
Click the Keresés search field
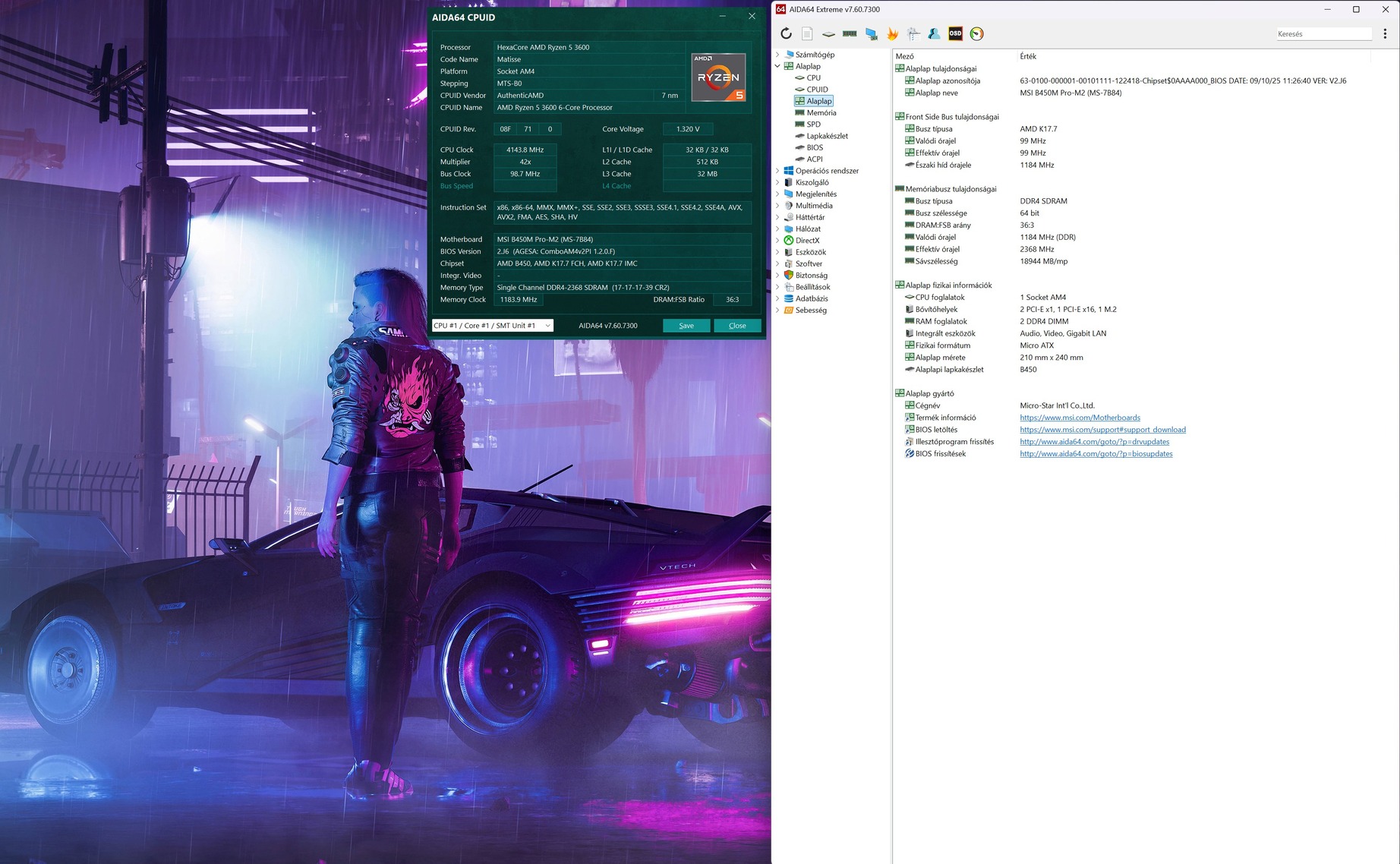pos(1323,33)
